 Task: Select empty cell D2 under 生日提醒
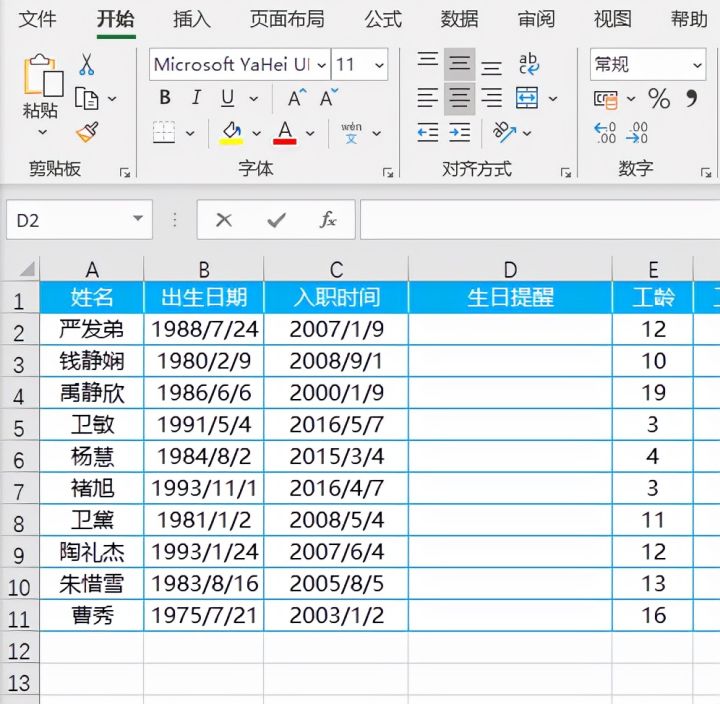click(510, 329)
